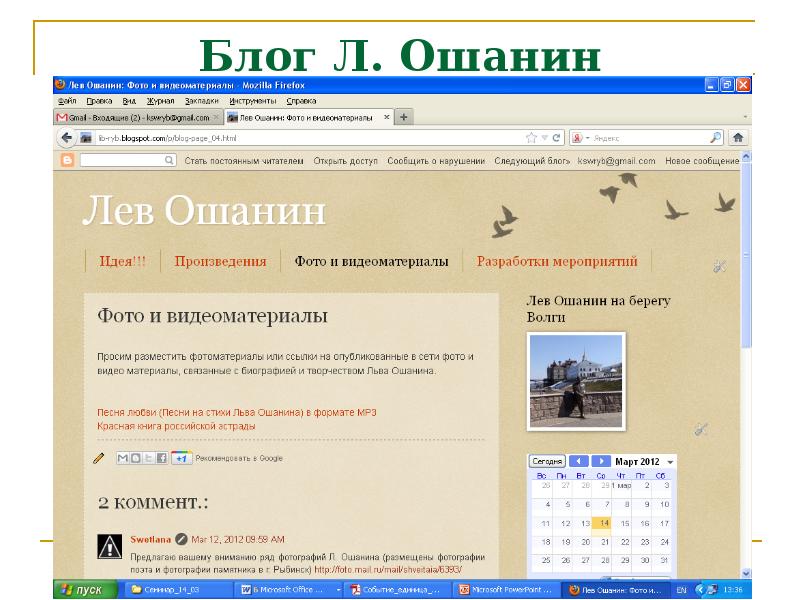The height and width of the screenshot is (600, 800).
Task: Open the Произведения blog page tab
Action: (220, 262)
